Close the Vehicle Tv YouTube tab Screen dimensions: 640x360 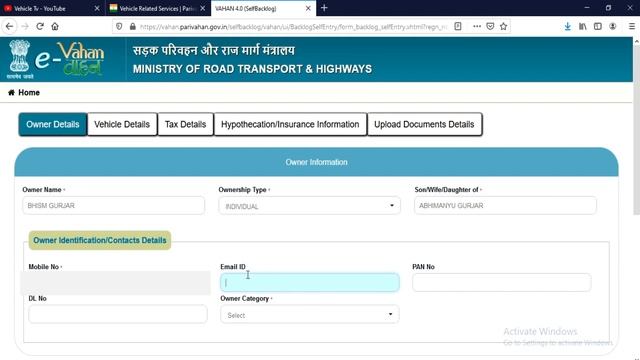click(97, 8)
